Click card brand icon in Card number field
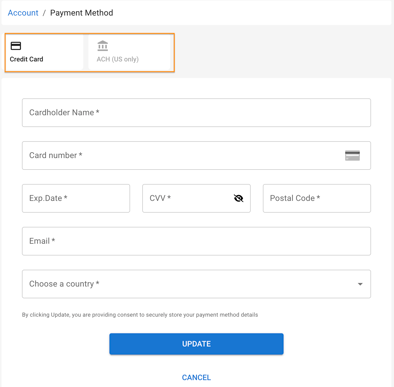Image resolution: width=394 pixels, height=387 pixels. [x=352, y=156]
